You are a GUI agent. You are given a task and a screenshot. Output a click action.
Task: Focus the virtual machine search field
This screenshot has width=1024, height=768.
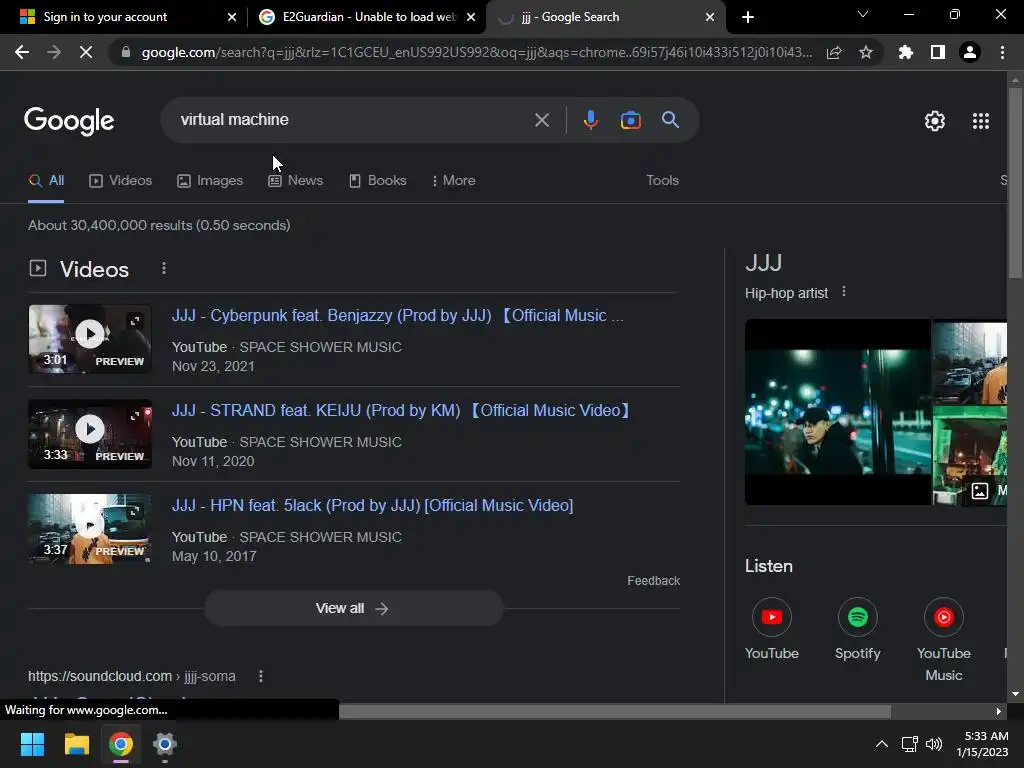[353, 120]
